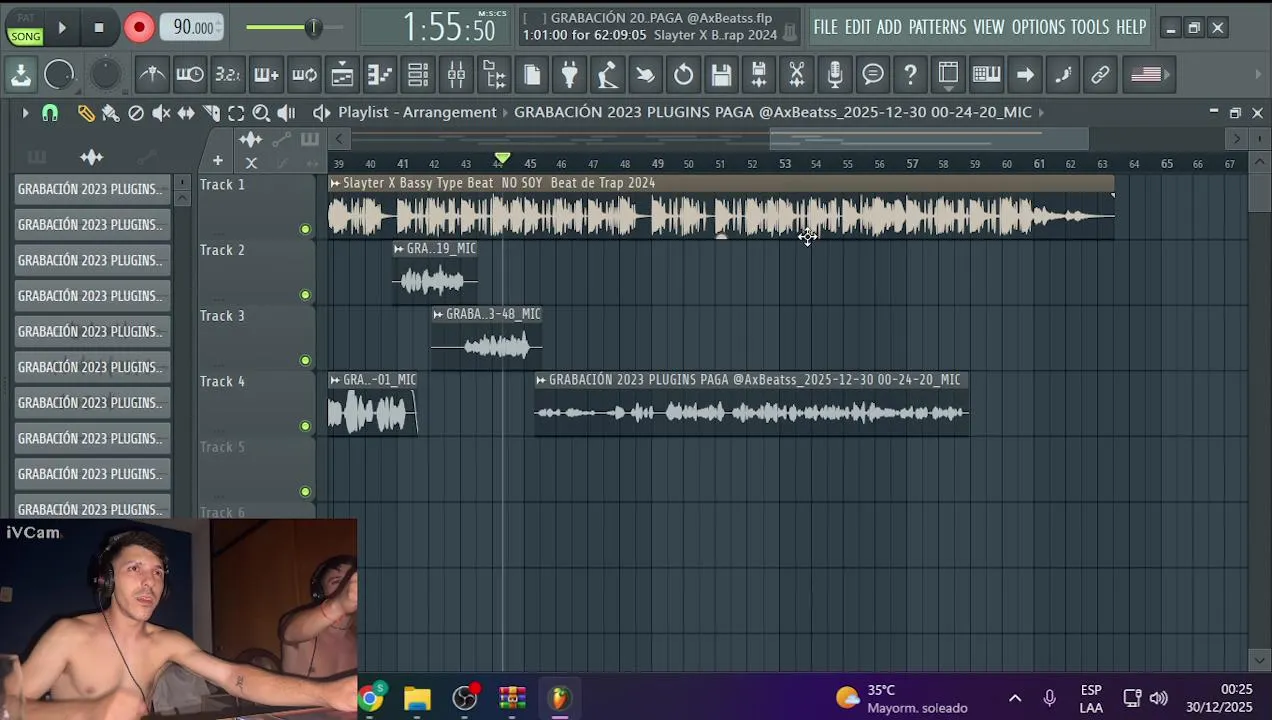The width and height of the screenshot is (1272, 720).
Task: Select the zoom magnifier tool
Action: tap(261, 113)
